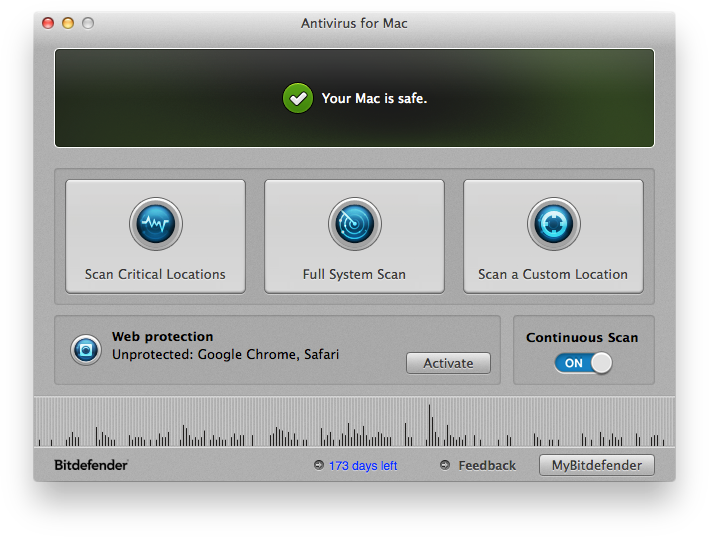This screenshot has height=537, width=709.
Task: Click the Full System Scan label
Action: tap(354, 274)
